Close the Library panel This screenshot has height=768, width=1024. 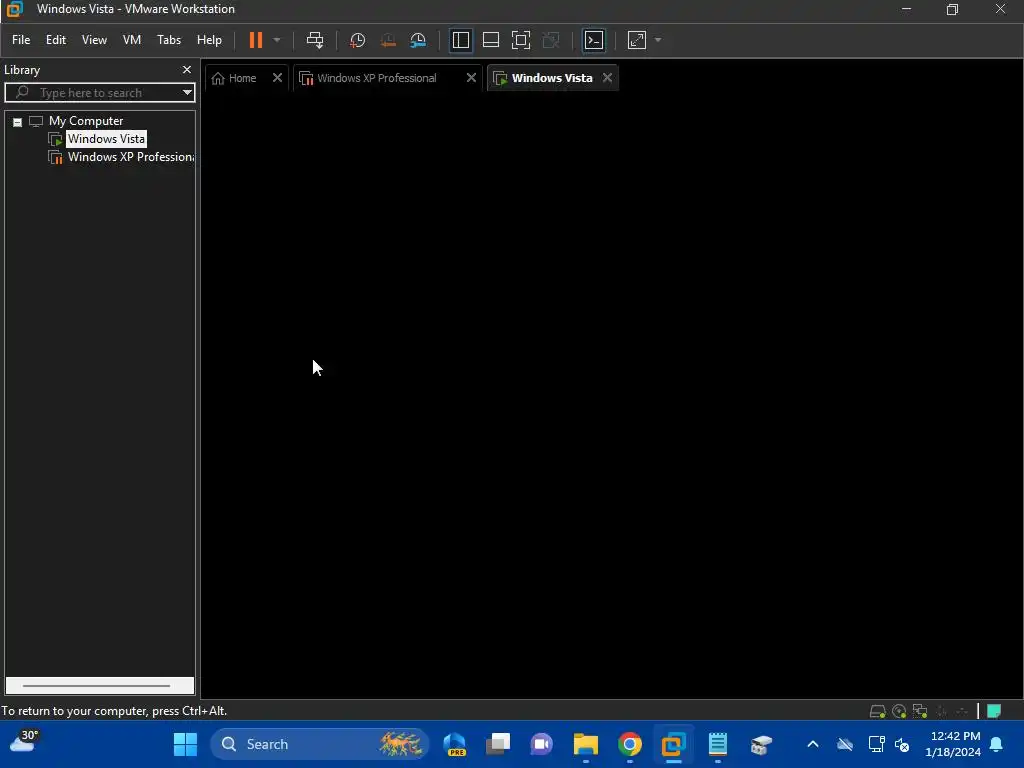[187, 69]
